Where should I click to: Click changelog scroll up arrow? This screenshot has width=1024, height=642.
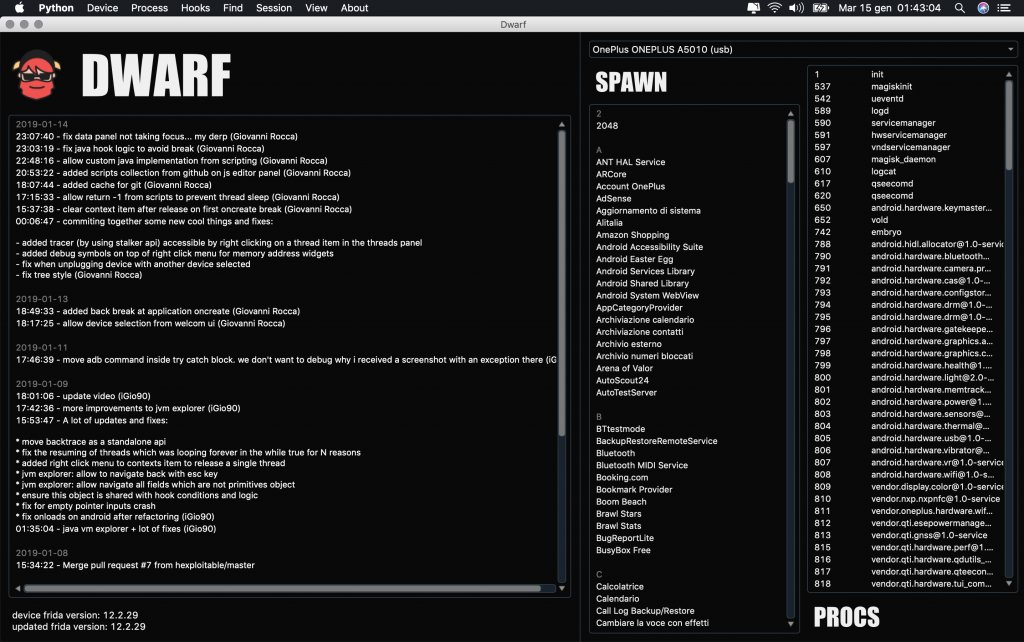562,124
